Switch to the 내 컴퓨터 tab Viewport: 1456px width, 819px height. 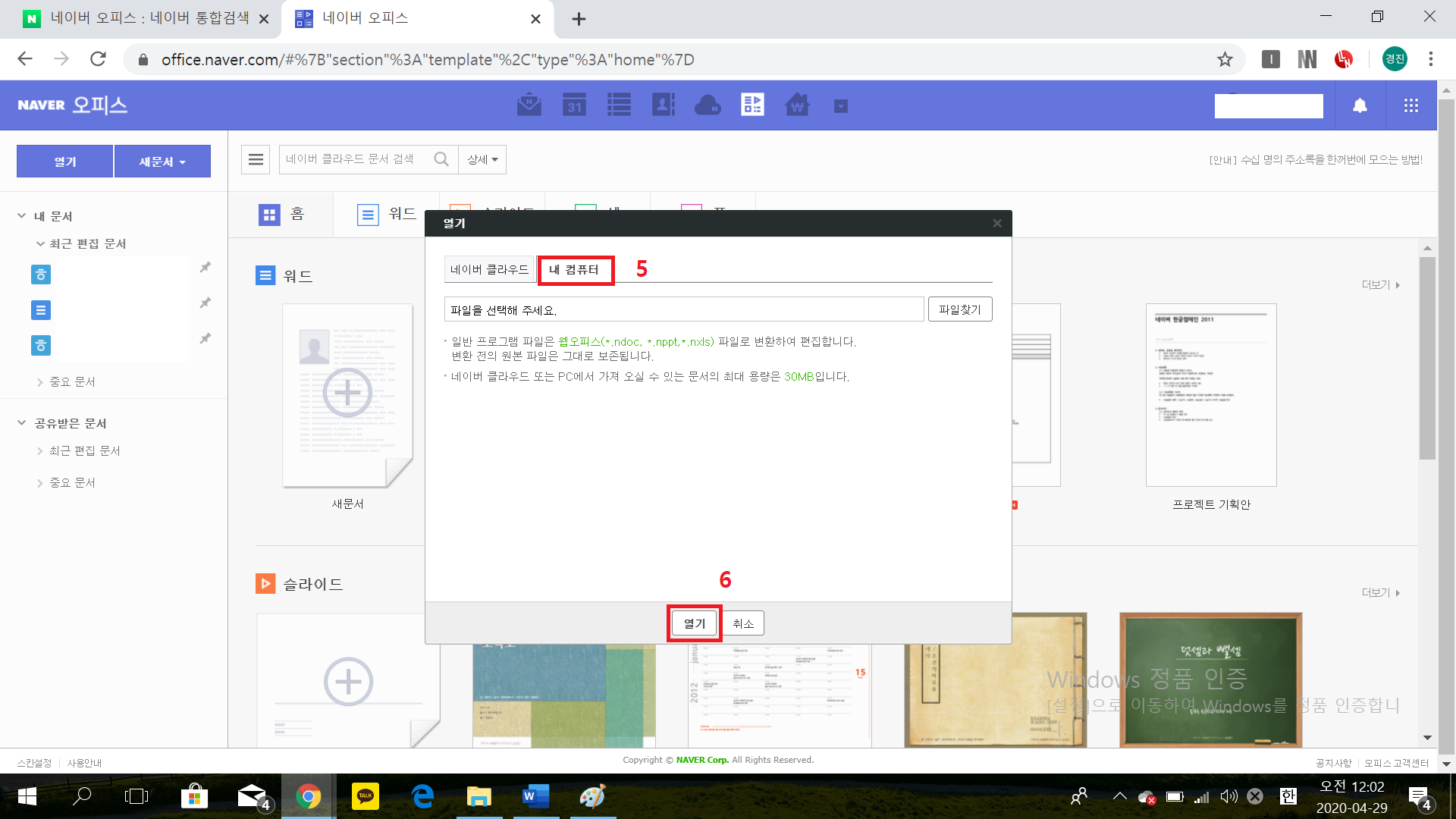click(574, 270)
